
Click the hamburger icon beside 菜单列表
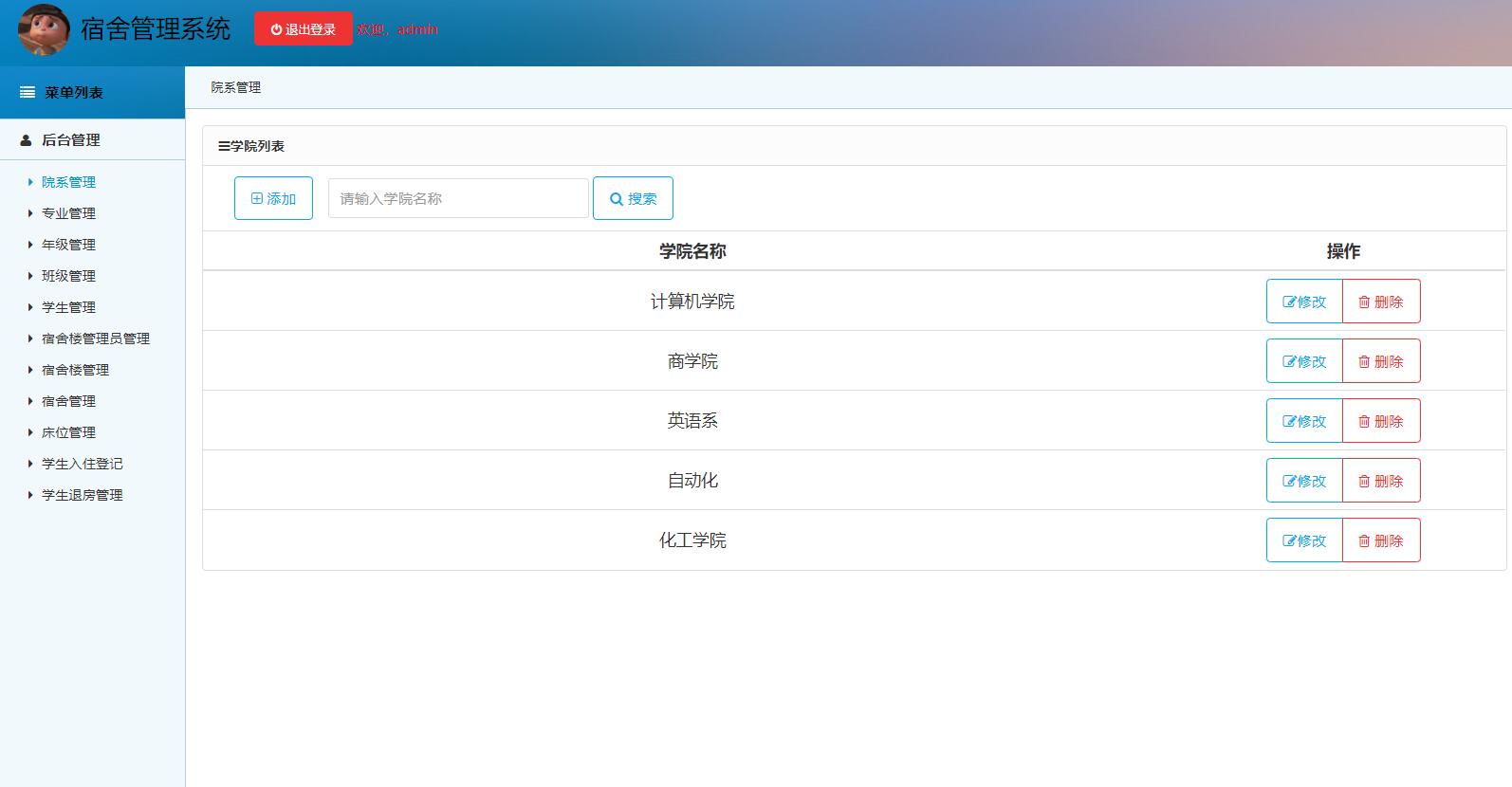pos(28,93)
